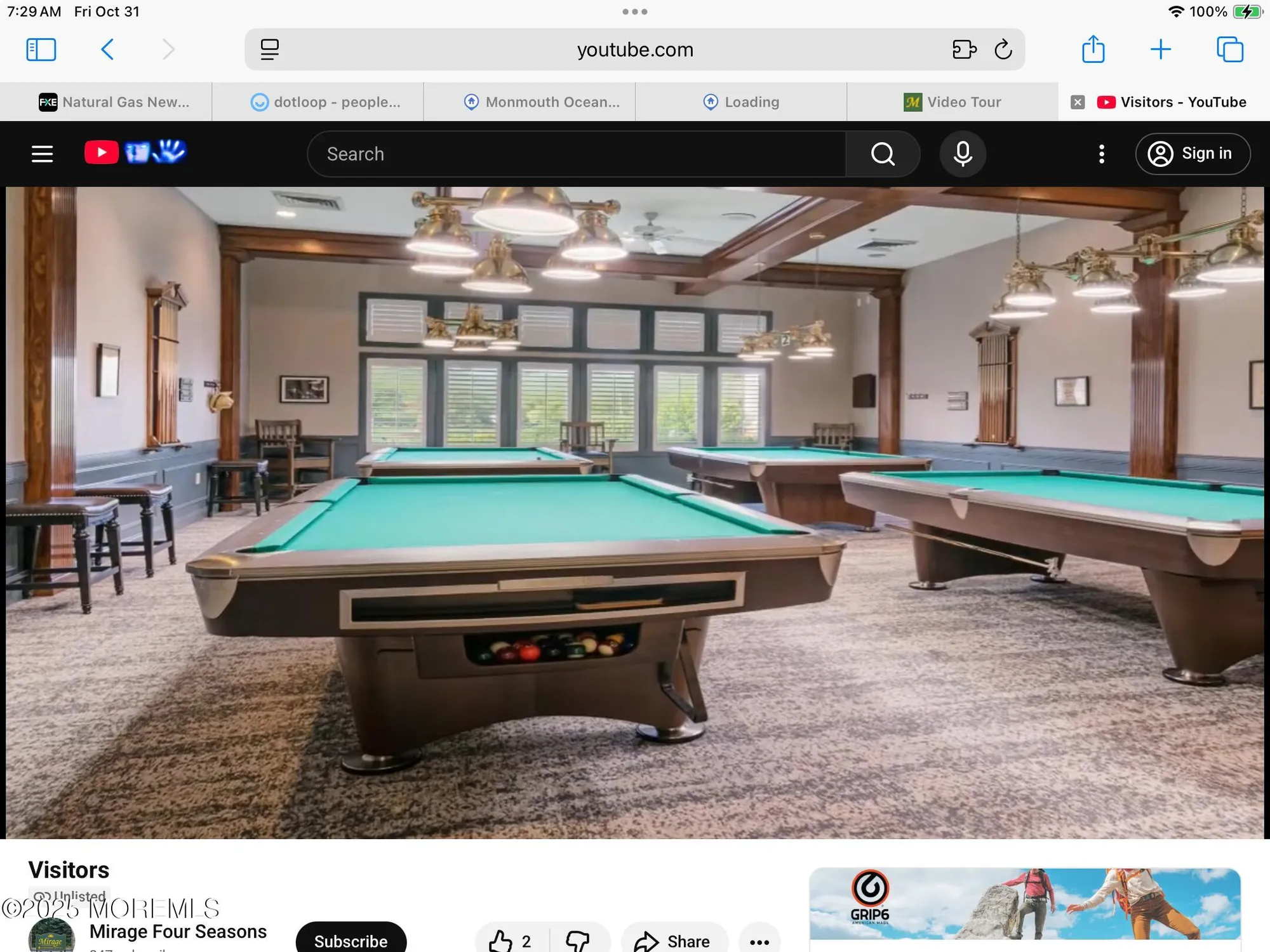Show the tab overview grid
This screenshot has height=952, width=1270.
coord(1229,50)
